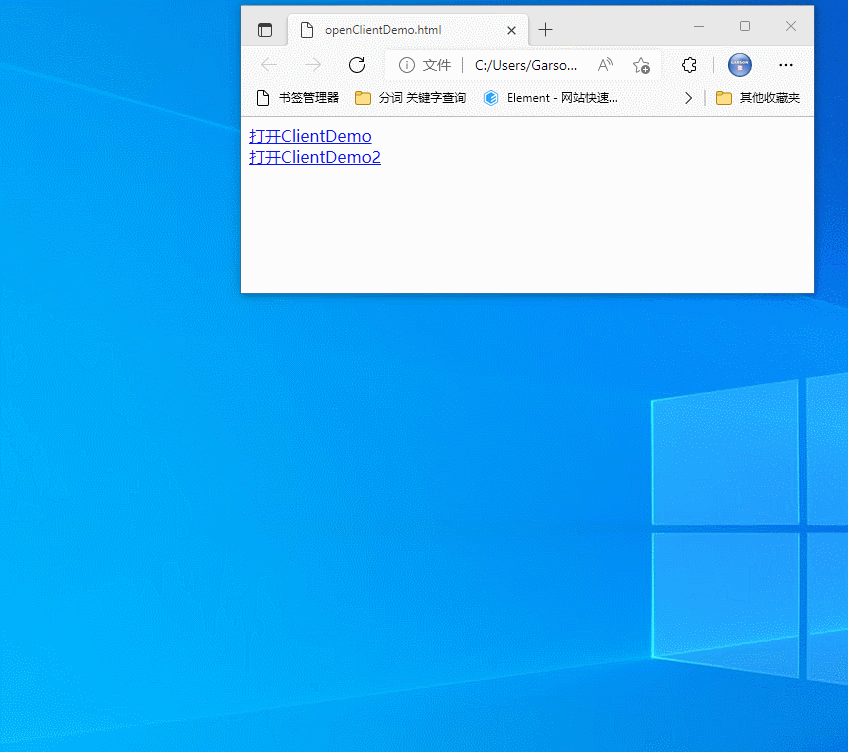
Task: Select the openClientDemo.html tab
Action: (x=390, y=30)
